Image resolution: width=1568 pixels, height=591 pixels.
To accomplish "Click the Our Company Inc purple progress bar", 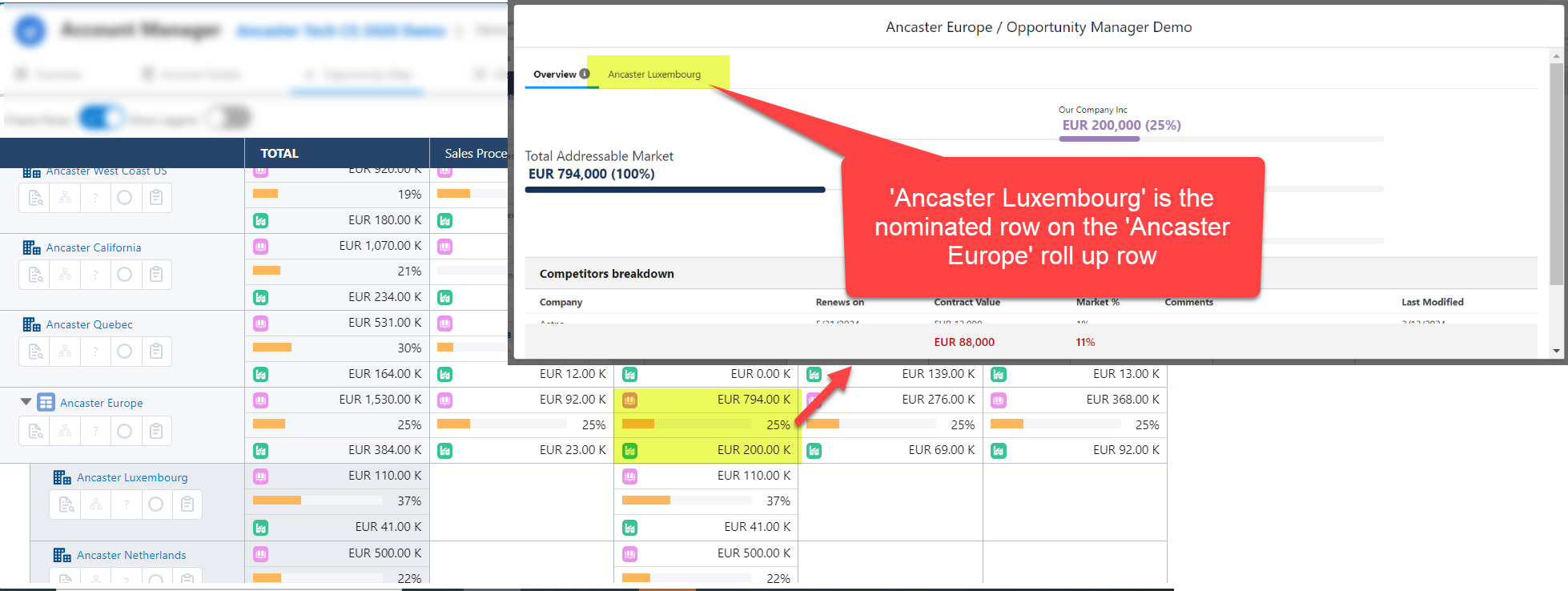I will (x=1099, y=139).
